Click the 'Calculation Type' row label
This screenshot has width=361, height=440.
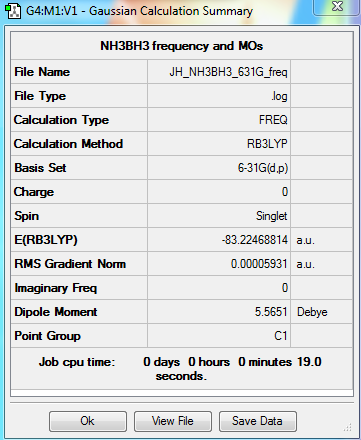(x=61, y=120)
